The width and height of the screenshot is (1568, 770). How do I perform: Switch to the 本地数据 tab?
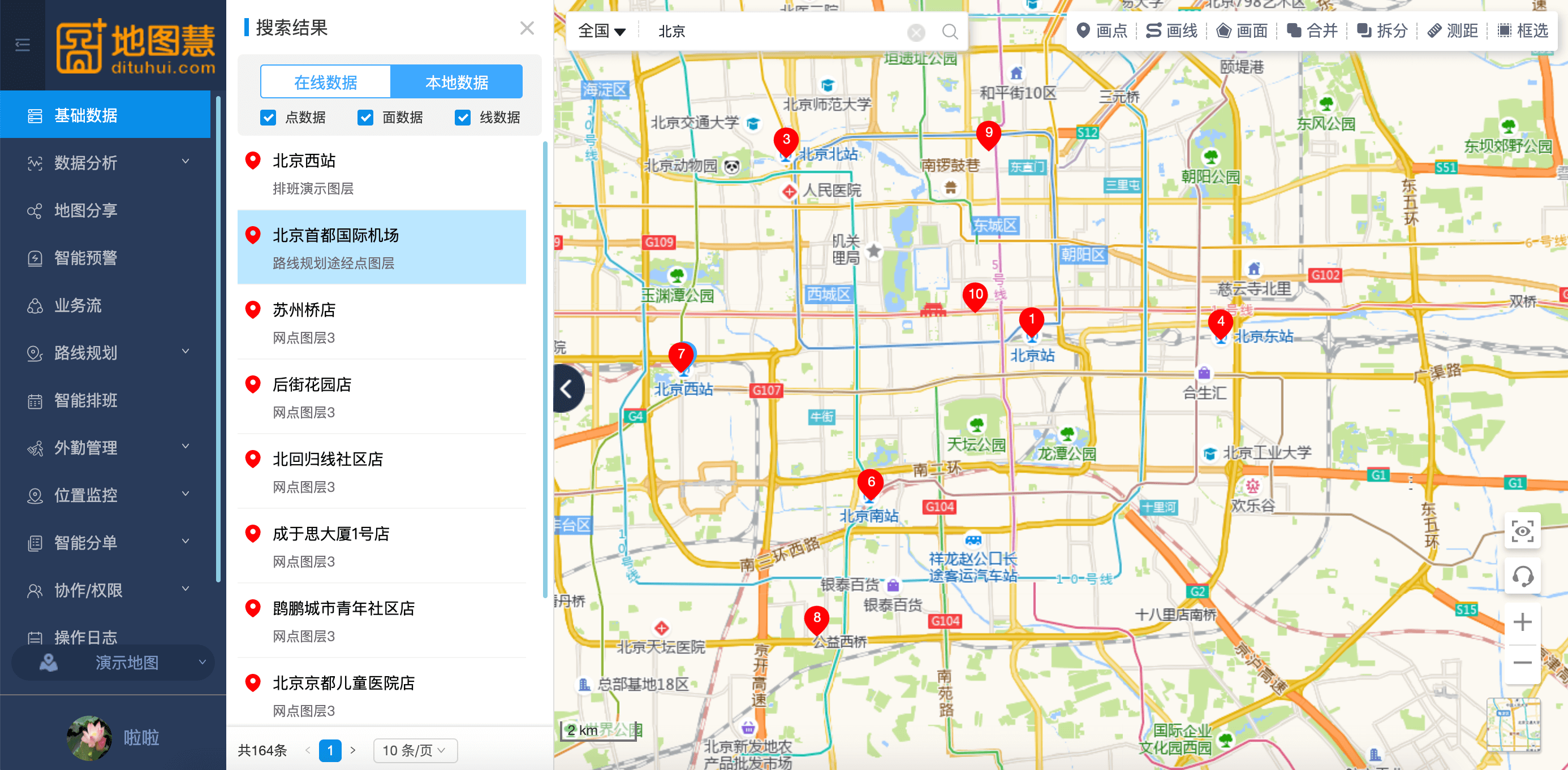click(456, 82)
